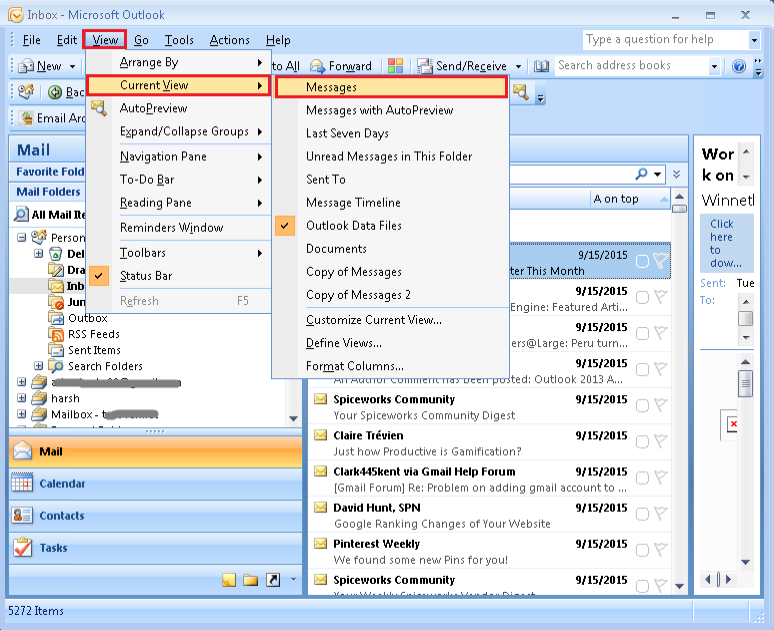Screen dimensions: 774x630
Task: Expand the Mailbox node in folder tree
Action: tap(21, 414)
